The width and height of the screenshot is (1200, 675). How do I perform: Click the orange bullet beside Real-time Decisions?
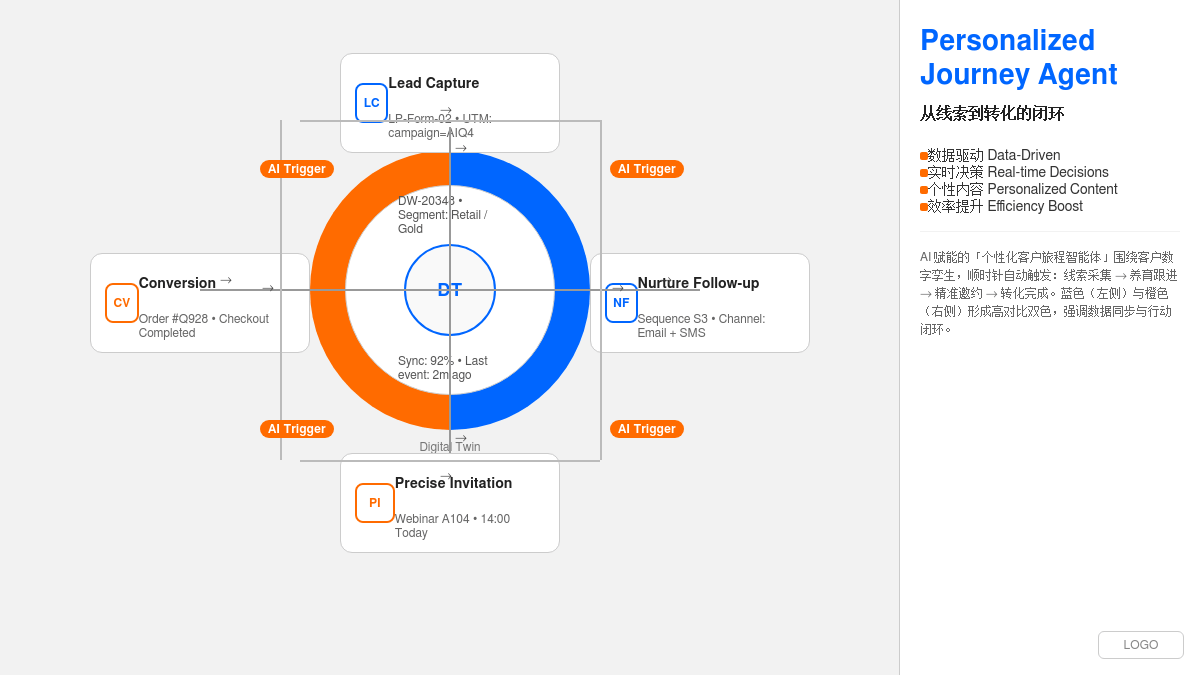pyautogui.click(x=924, y=173)
